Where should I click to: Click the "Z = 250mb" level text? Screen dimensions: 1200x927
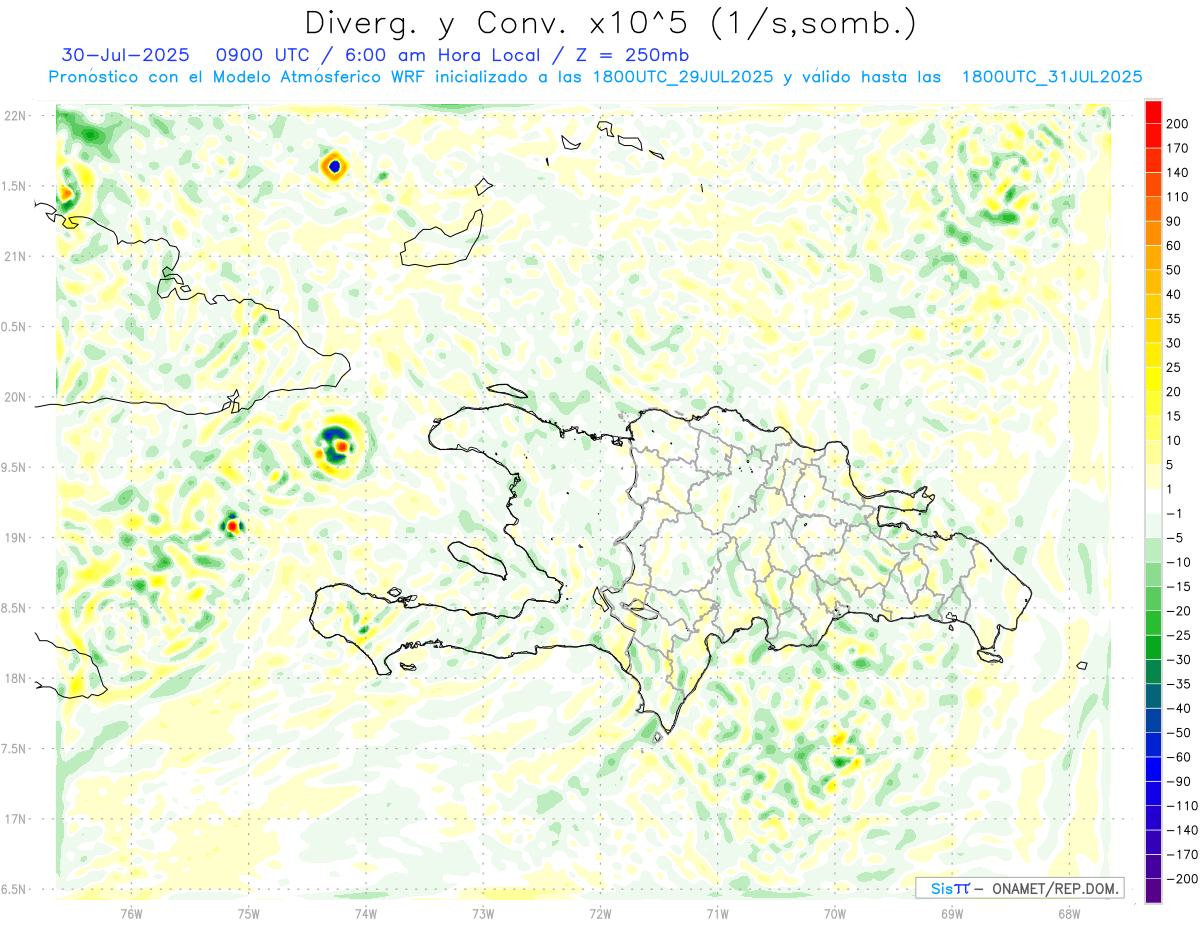[x=632, y=54]
